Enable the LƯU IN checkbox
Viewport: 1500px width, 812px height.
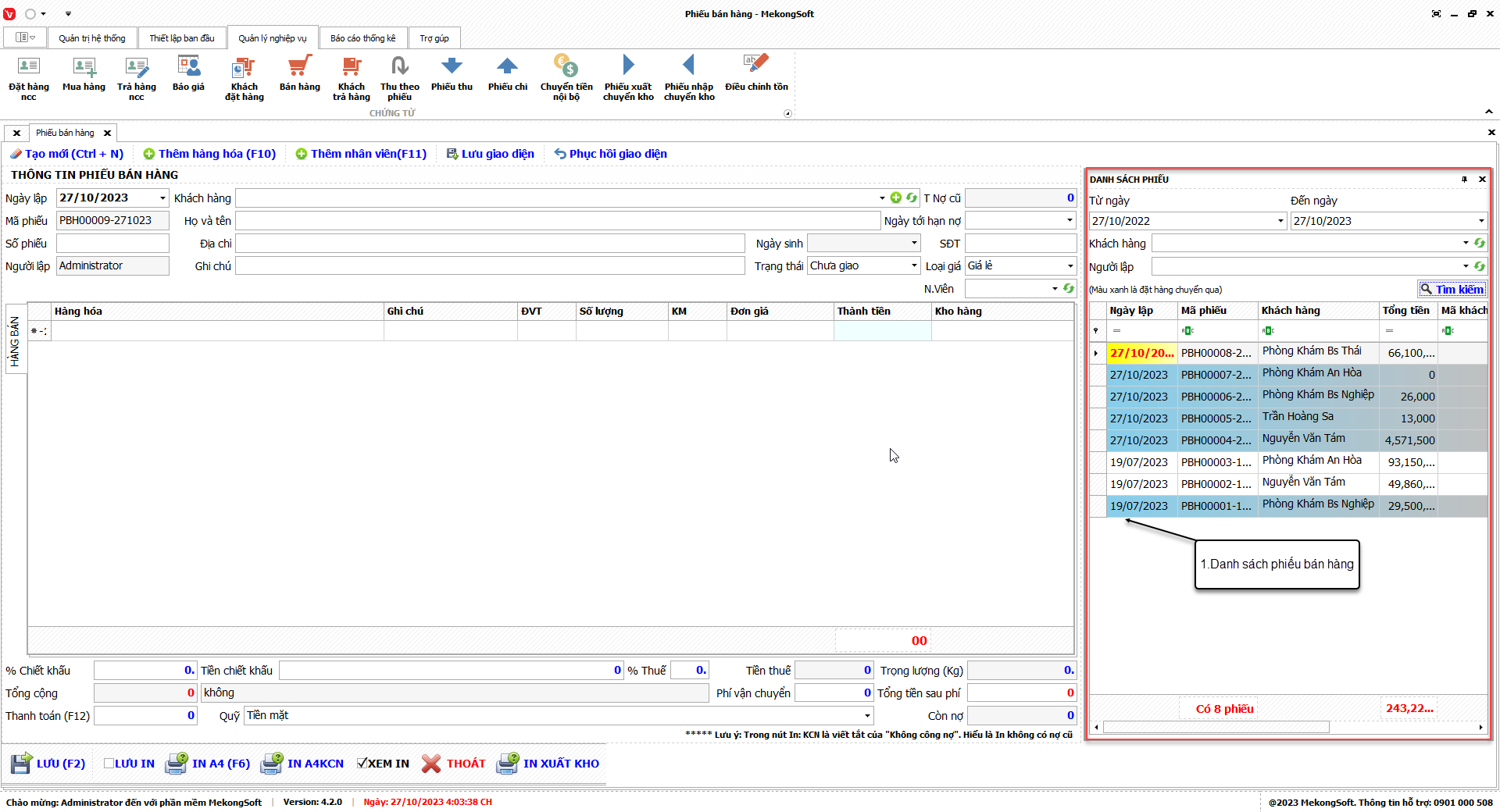tap(109, 764)
